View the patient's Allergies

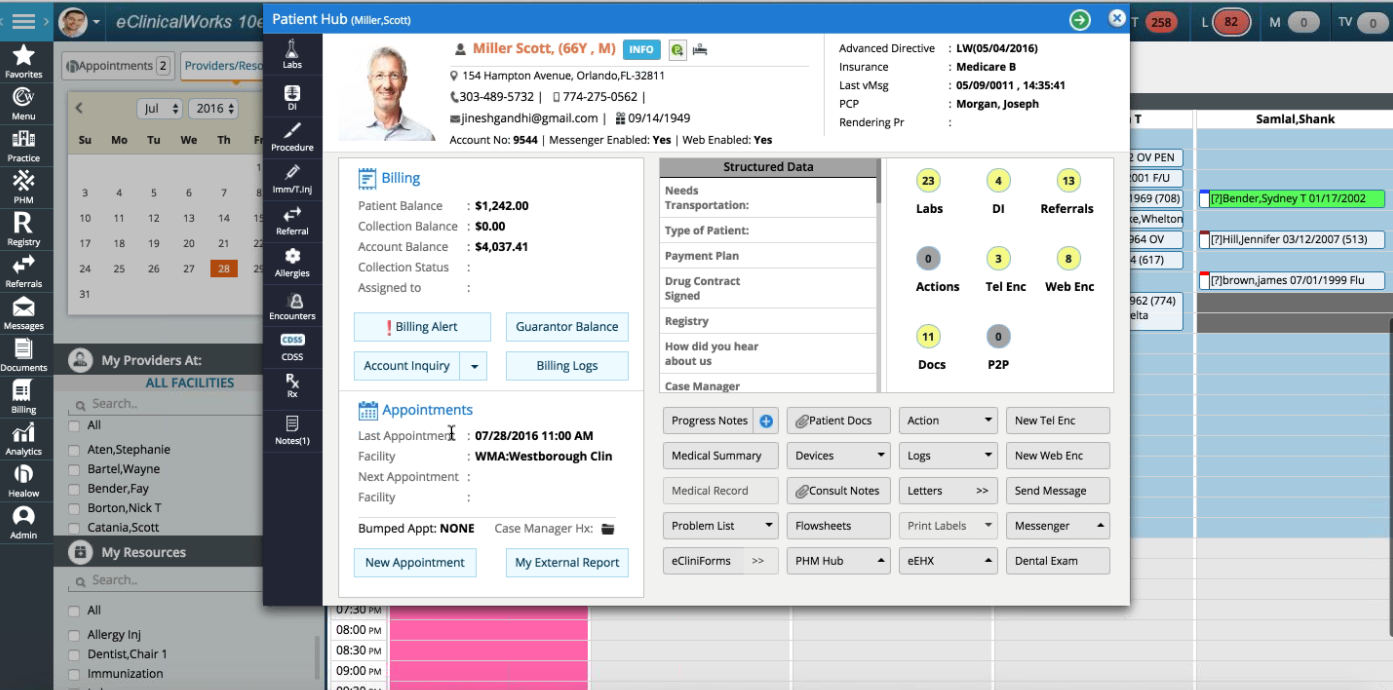point(292,261)
